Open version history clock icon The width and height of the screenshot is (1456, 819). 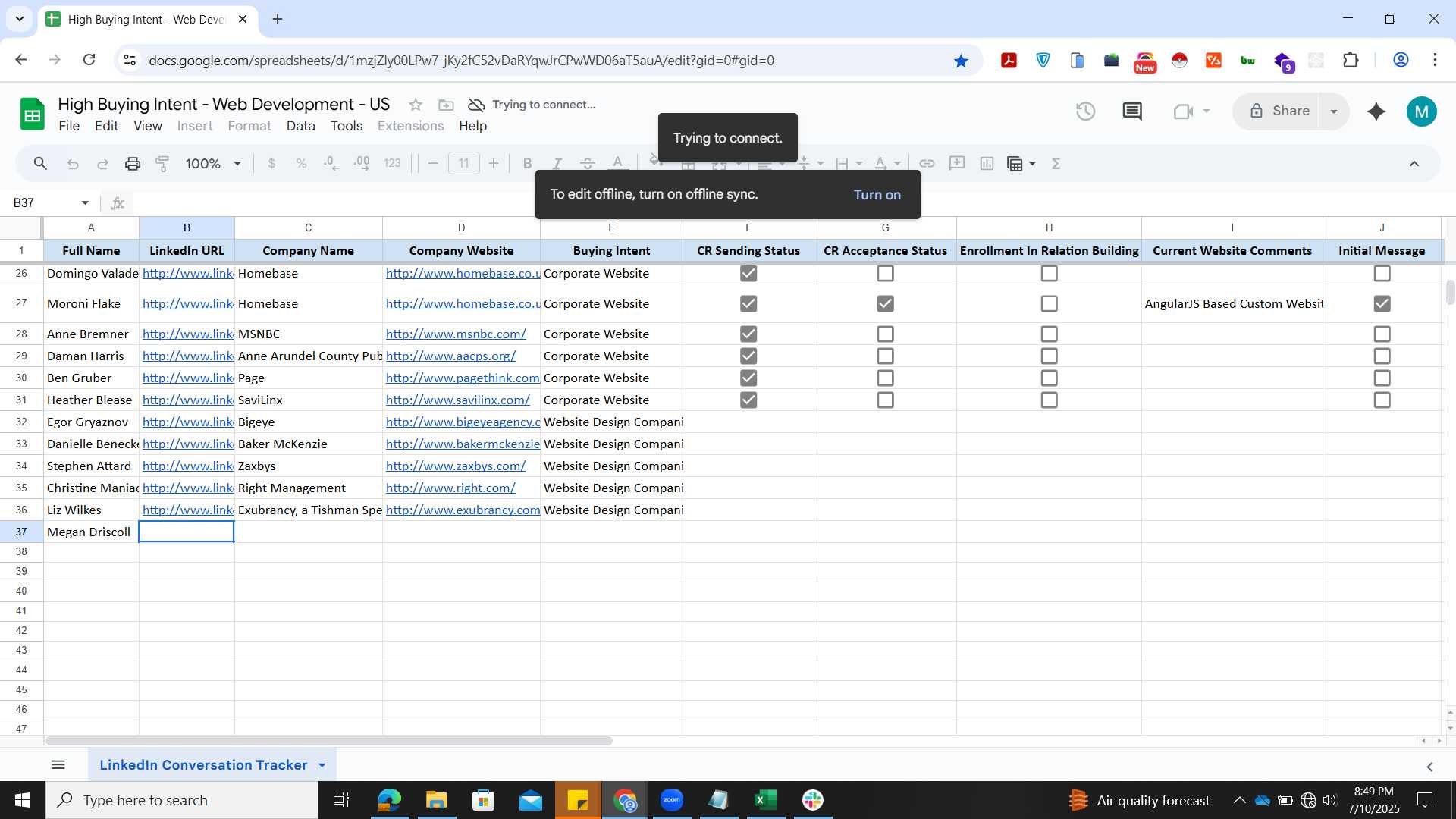1085,111
